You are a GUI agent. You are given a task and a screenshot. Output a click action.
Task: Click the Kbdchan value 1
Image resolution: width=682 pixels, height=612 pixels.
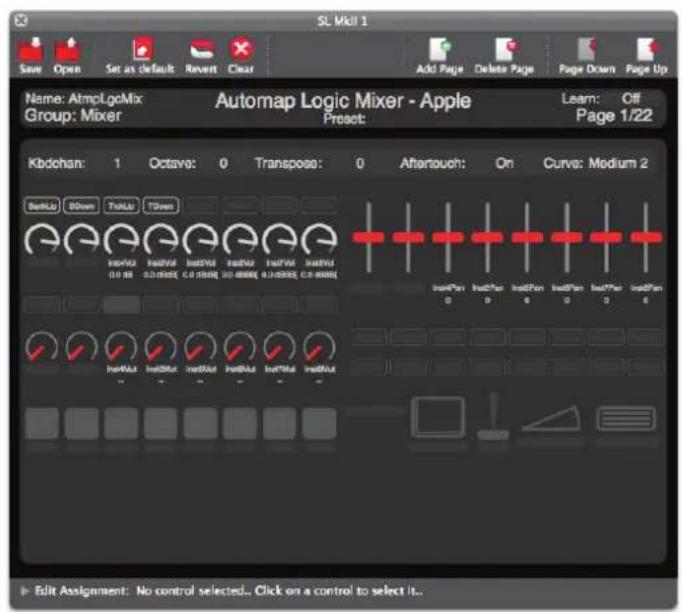(x=117, y=163)
